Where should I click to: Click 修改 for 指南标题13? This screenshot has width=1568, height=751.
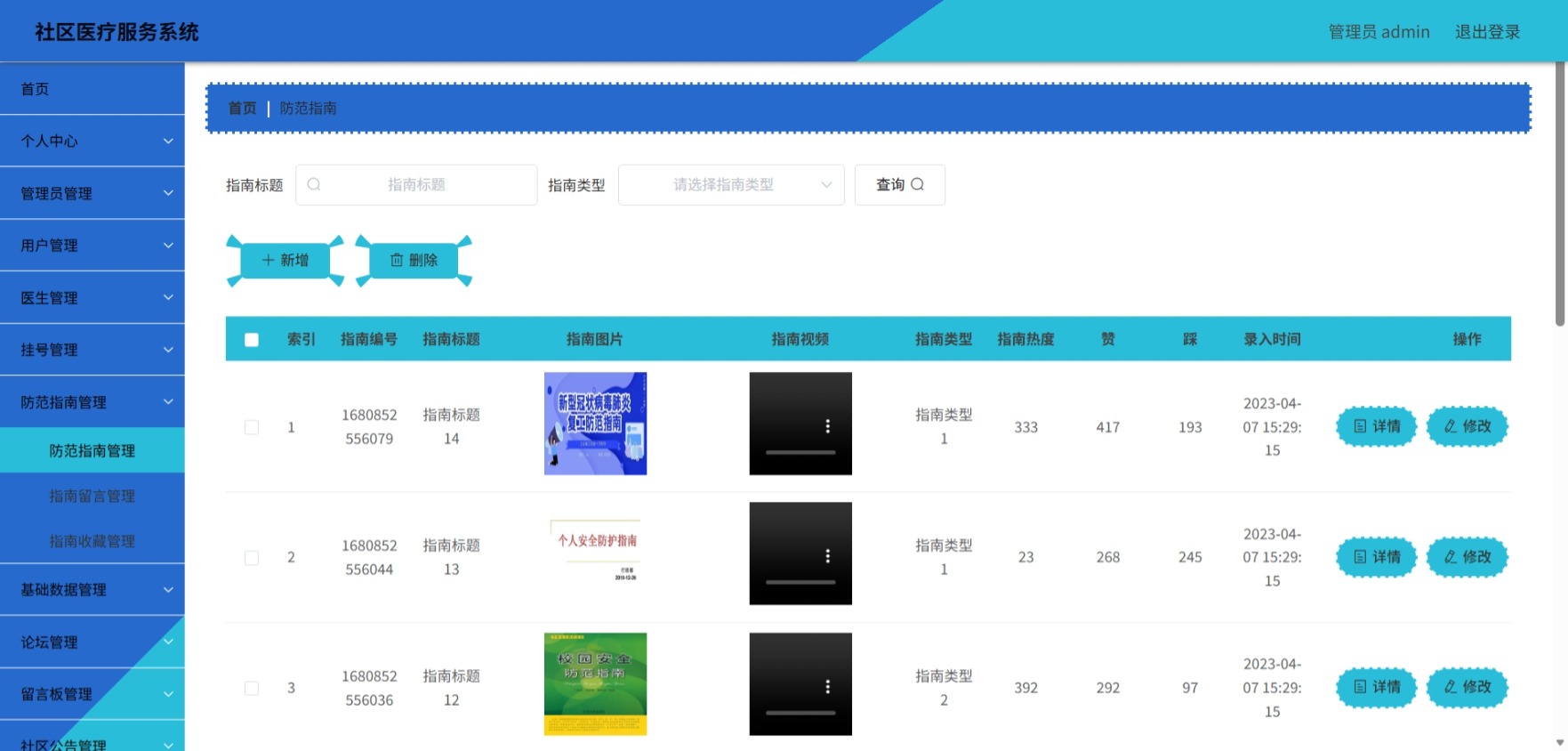coord(1467,557)
